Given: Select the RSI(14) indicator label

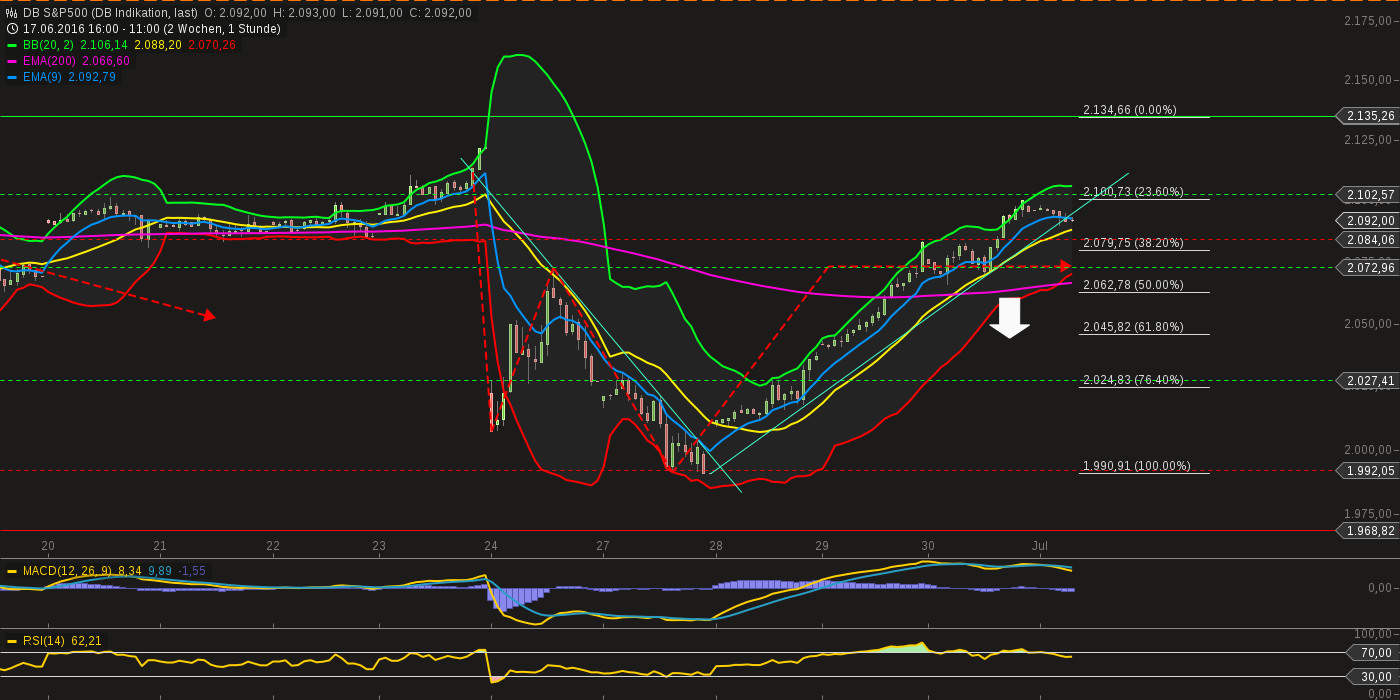Looking at the screenshot, I should point(44,641).
